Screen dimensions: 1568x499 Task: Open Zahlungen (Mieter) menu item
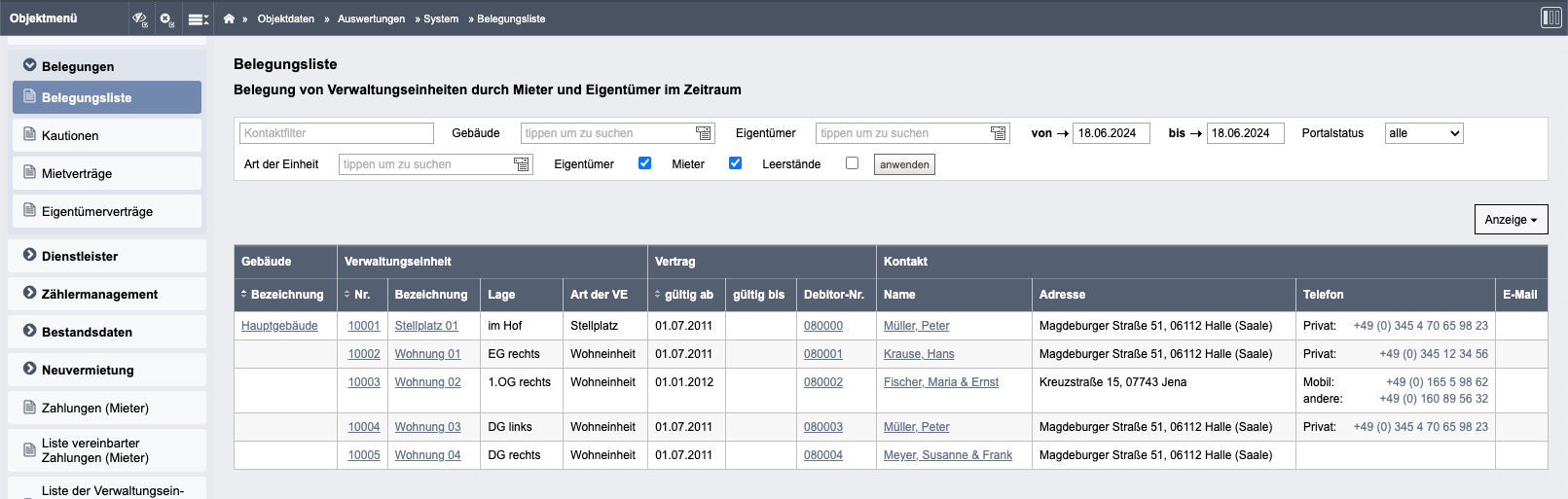(107, 408)
